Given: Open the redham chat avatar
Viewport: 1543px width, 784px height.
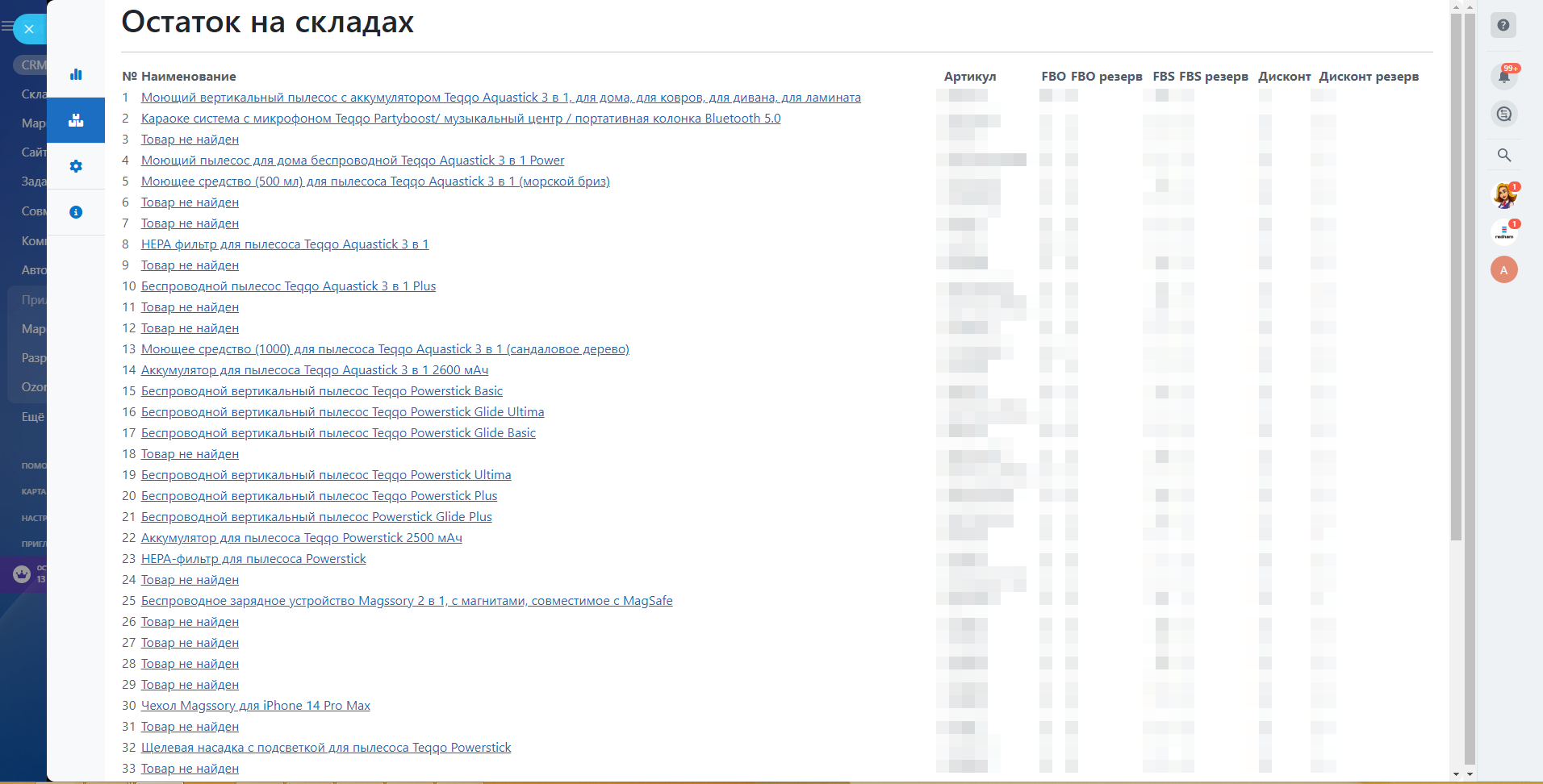Looking at the screenshot, I should pyautogui.click(x=1504, y=232).
